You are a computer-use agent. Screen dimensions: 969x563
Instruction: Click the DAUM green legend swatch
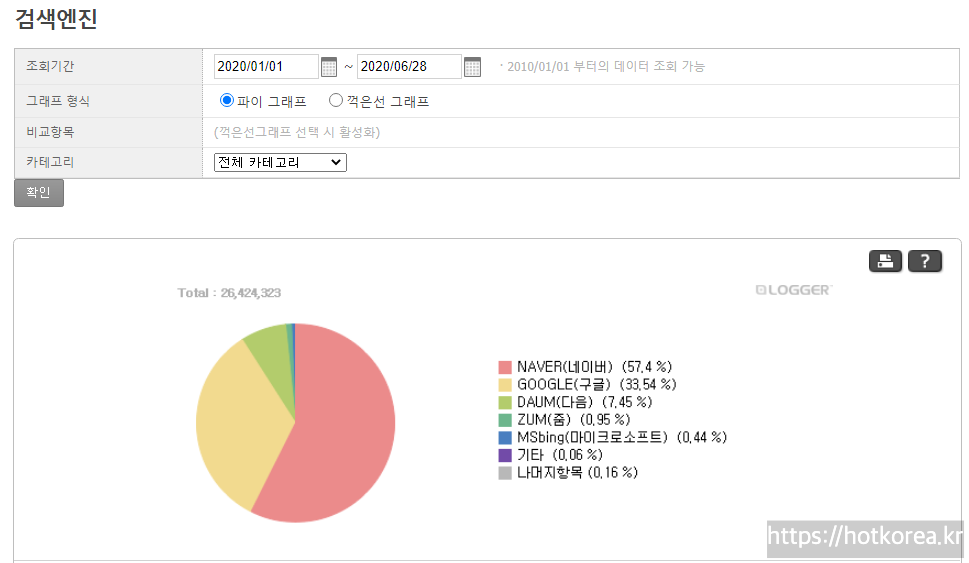pyautogui.click(x=505, y=402)
